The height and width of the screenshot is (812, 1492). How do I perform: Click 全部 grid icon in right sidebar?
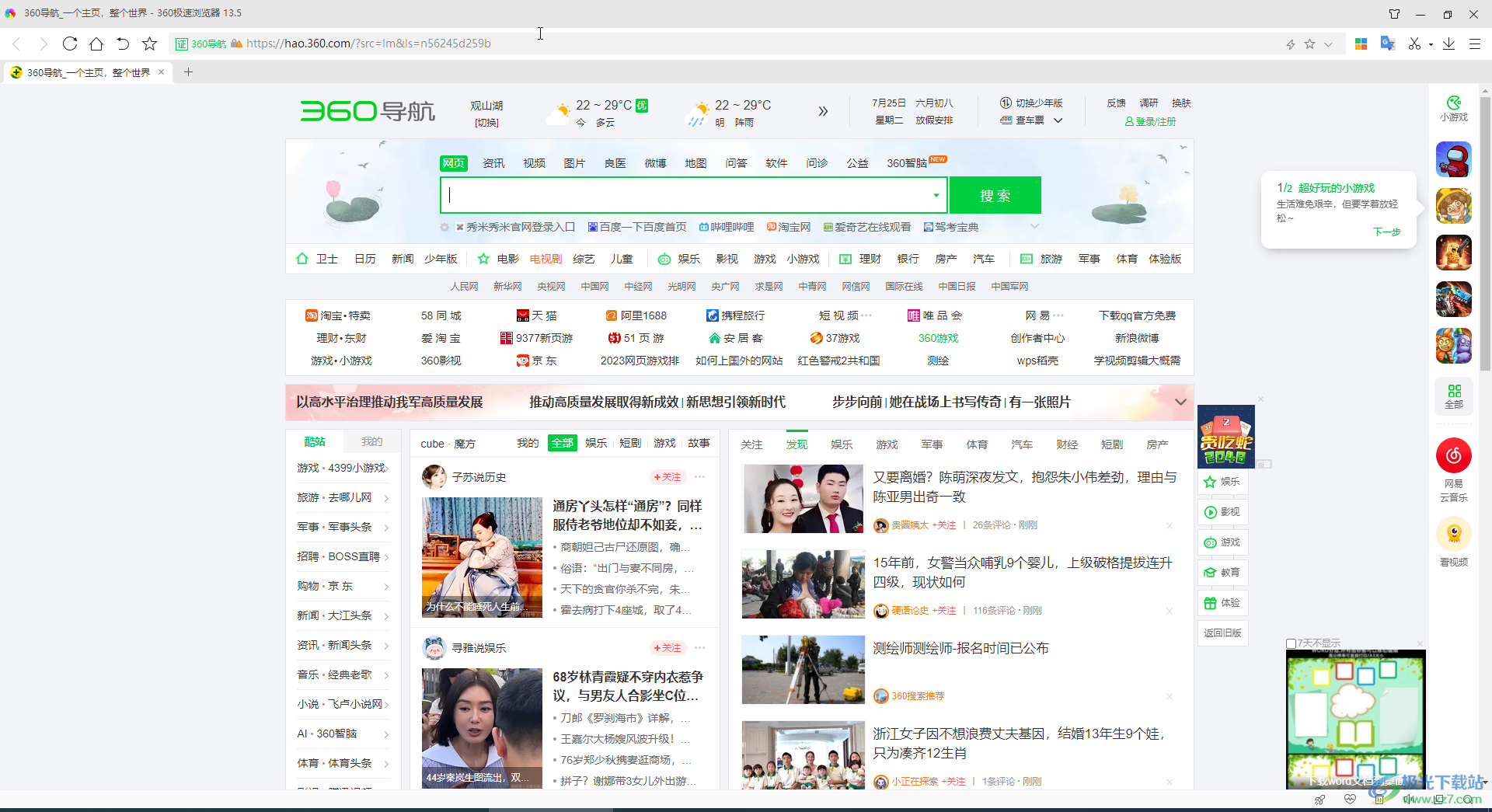tap(1454, 396)
